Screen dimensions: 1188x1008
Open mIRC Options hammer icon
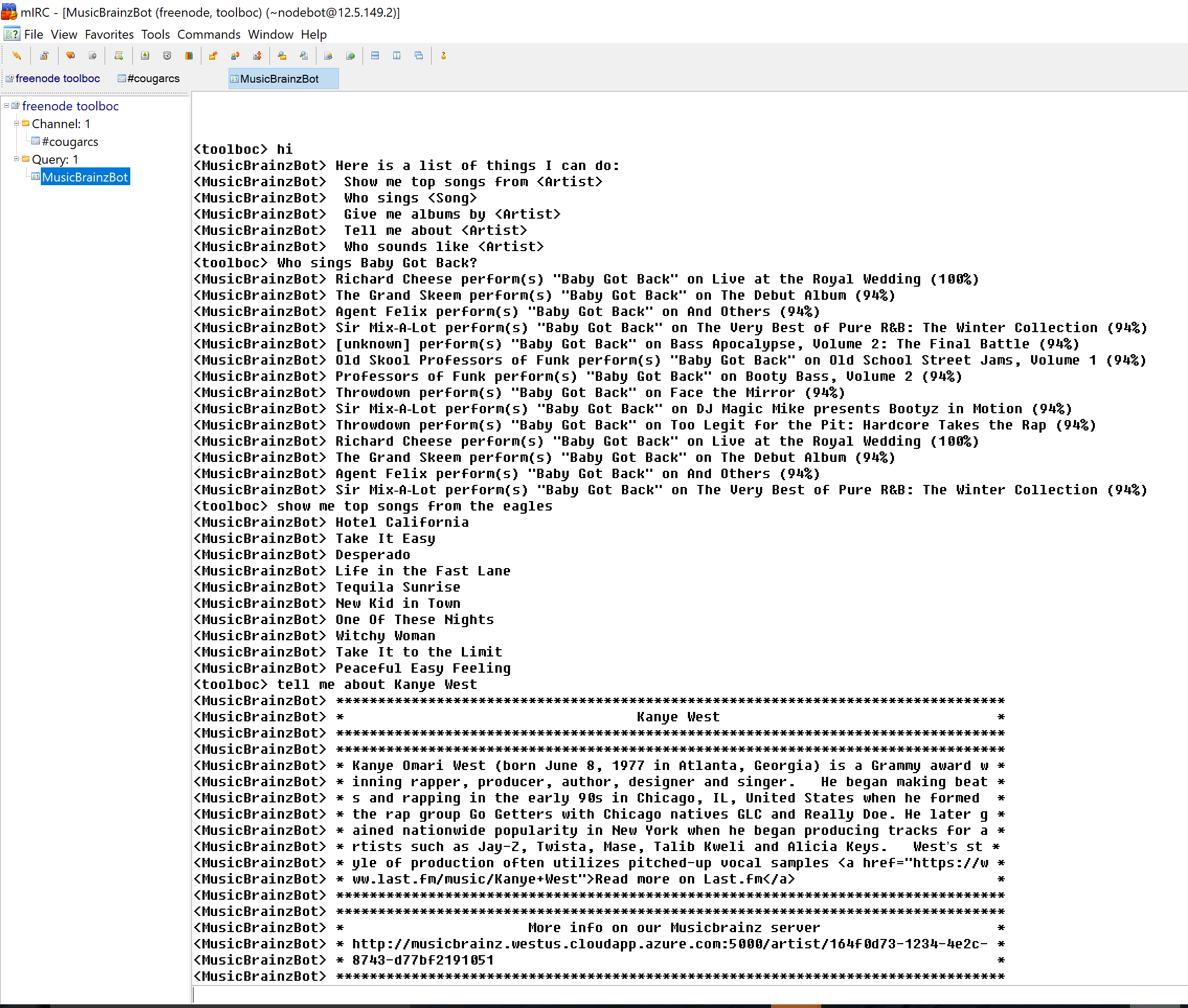coord(44,56)
